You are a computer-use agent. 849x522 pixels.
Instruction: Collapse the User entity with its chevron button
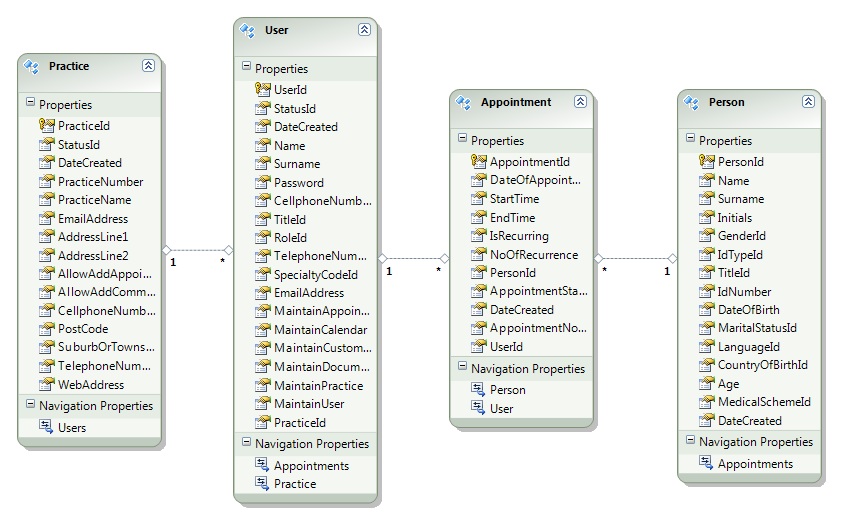point(364,29)
